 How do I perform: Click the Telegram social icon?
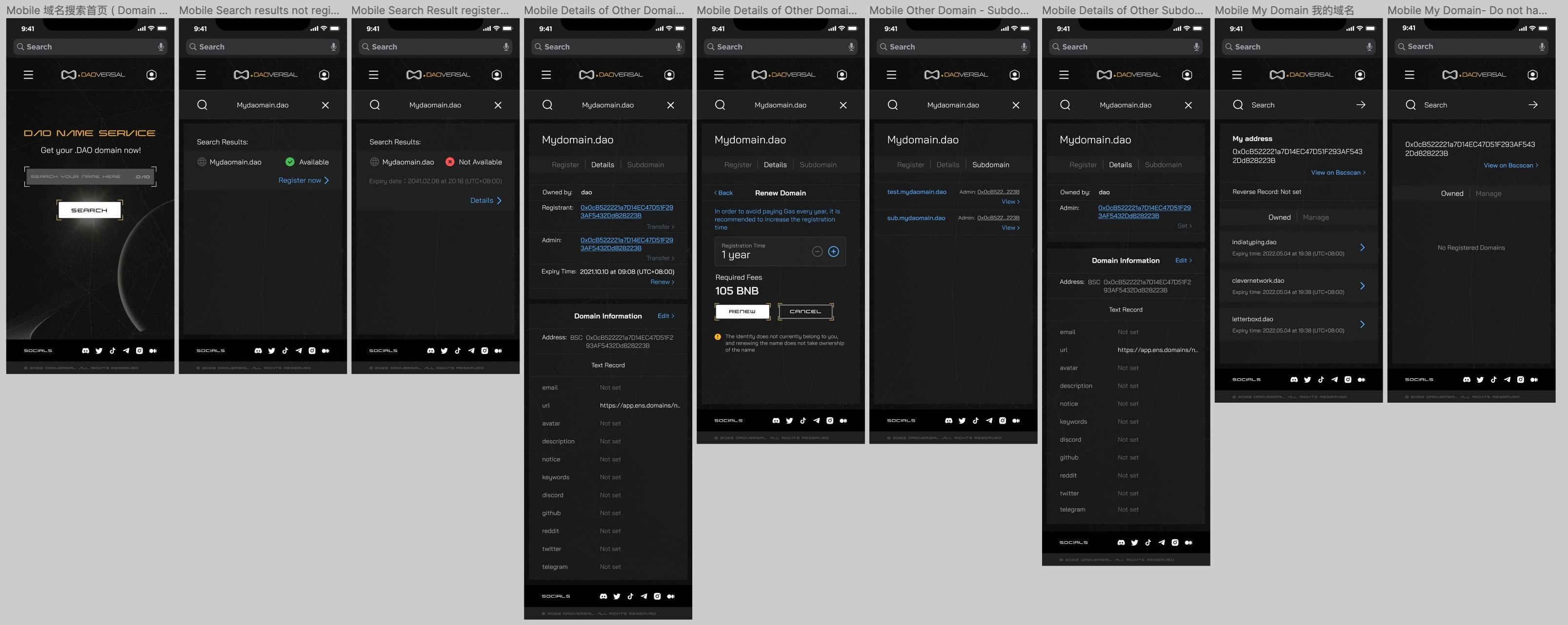click(126, 350)
